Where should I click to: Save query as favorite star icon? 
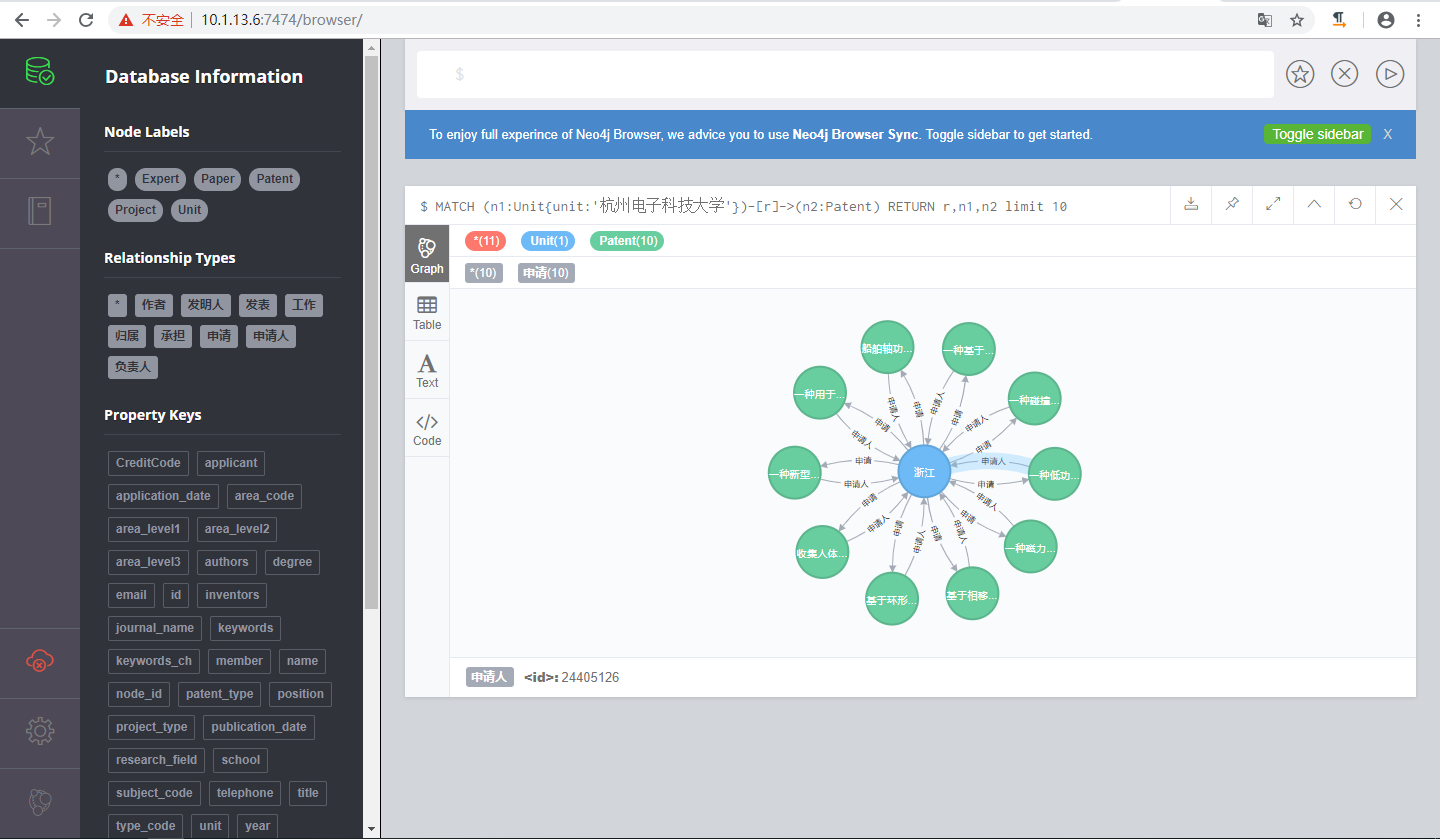[x=1300, y=74]
